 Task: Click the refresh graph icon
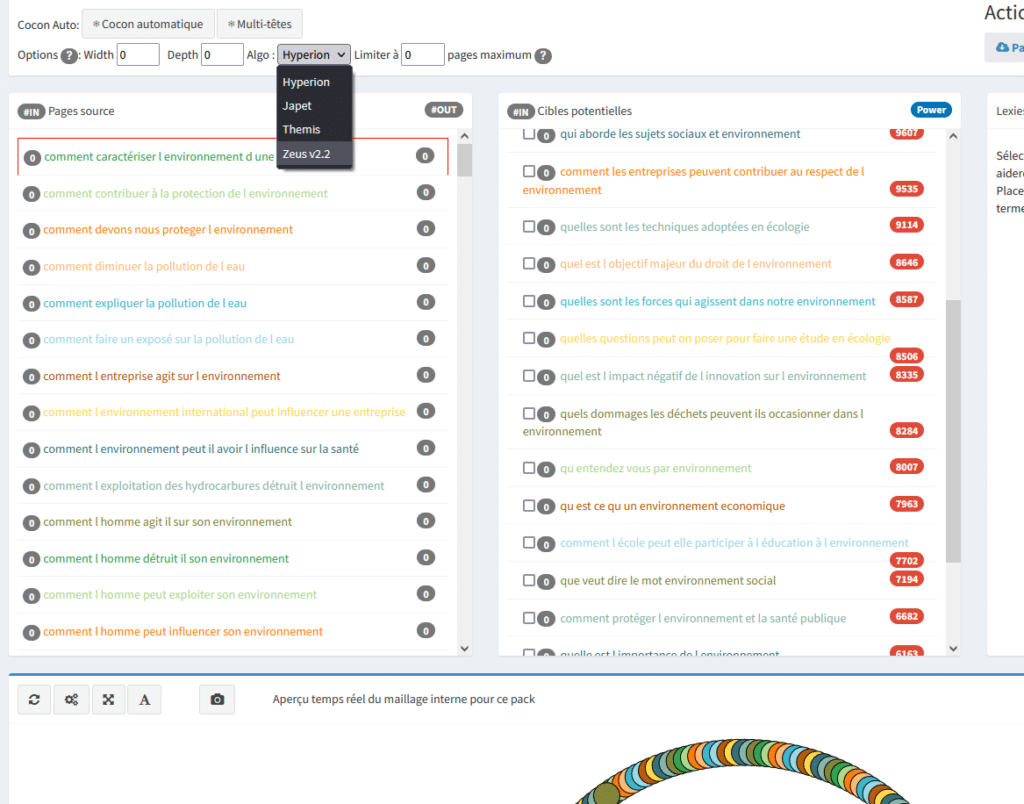tap(34, 700)
